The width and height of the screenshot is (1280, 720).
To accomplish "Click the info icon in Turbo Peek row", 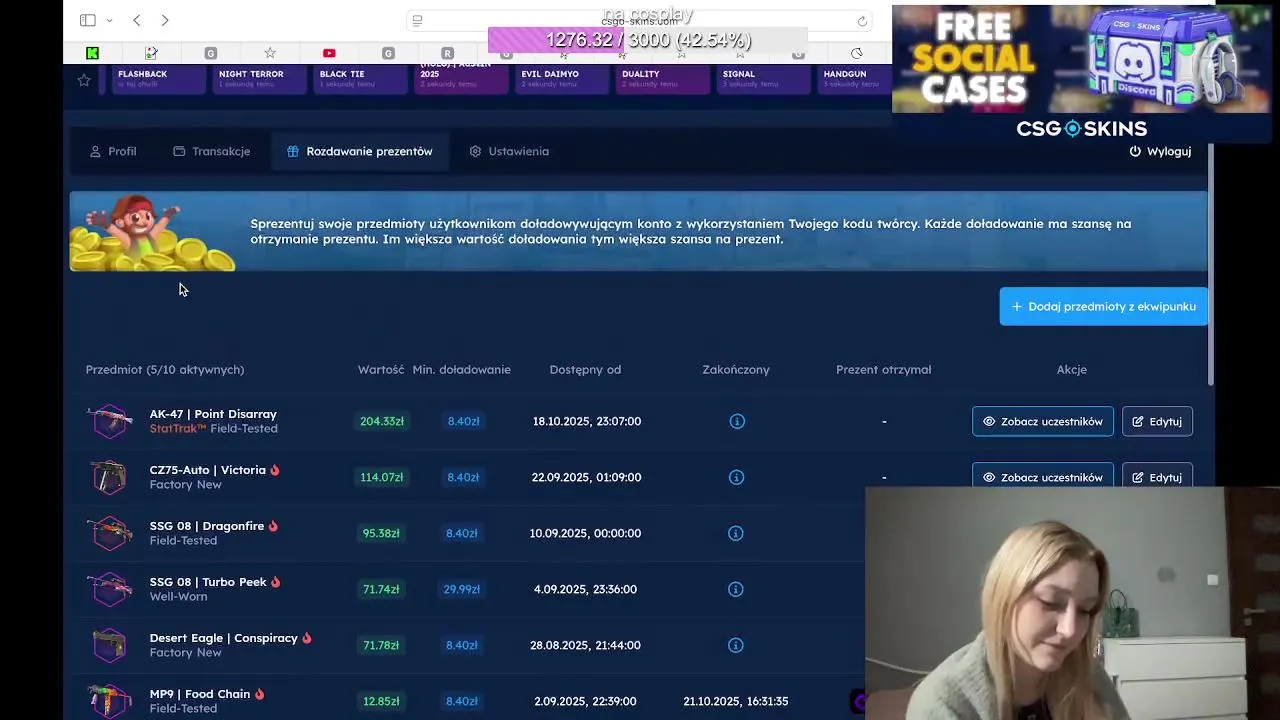I will [735, 589].
